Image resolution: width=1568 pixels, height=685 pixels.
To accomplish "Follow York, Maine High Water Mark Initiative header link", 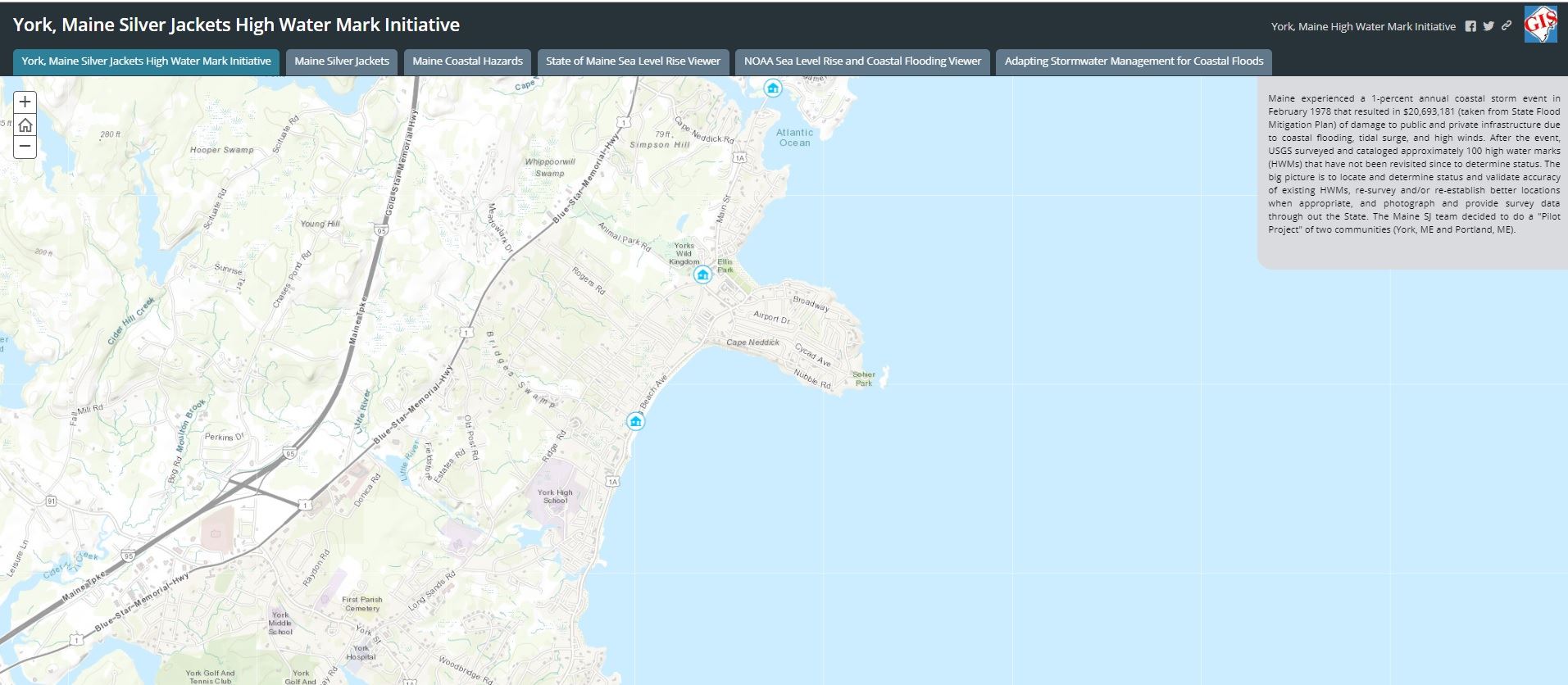I will tap(1363, 26).
